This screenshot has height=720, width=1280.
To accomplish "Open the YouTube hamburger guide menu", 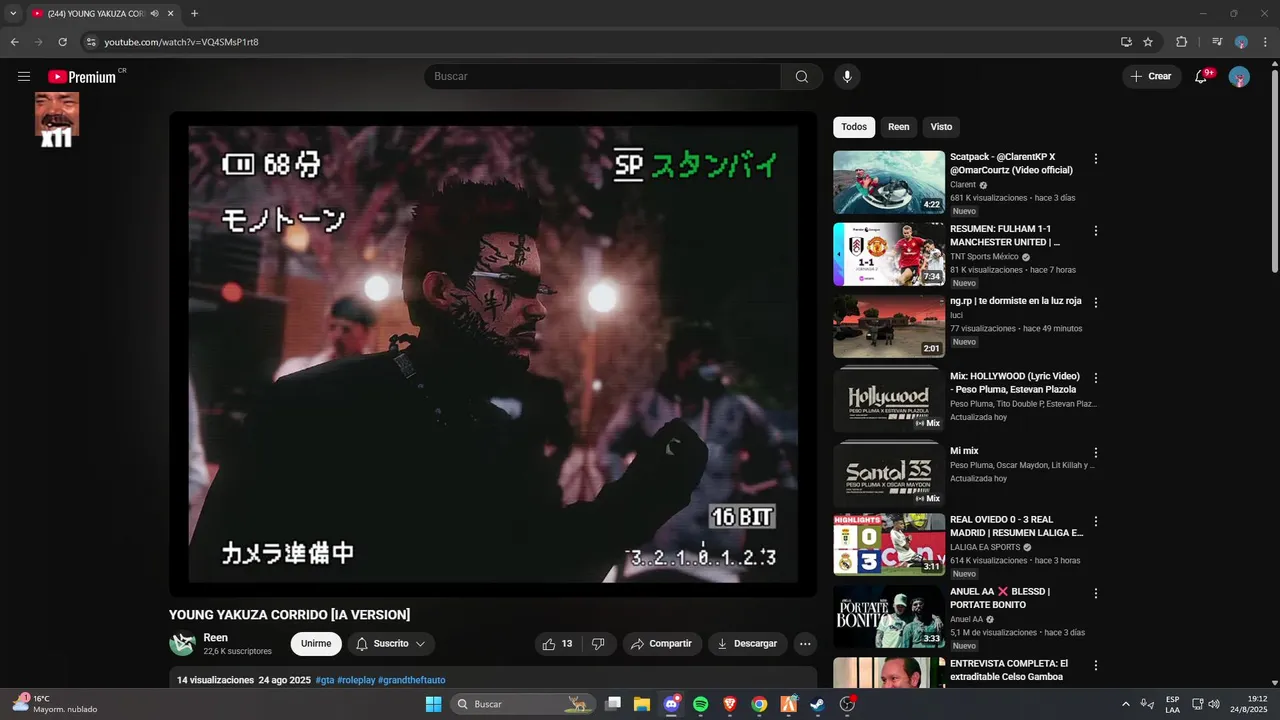I will (24, 77).
